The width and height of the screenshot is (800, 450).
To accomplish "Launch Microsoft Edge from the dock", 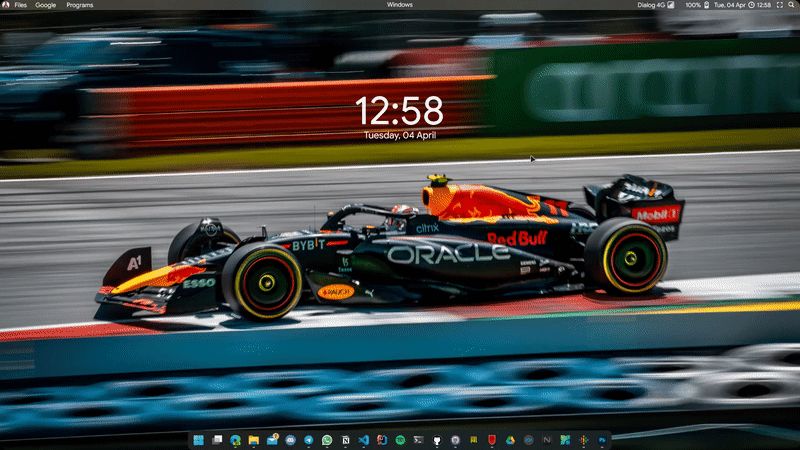I will pos(236,440).
